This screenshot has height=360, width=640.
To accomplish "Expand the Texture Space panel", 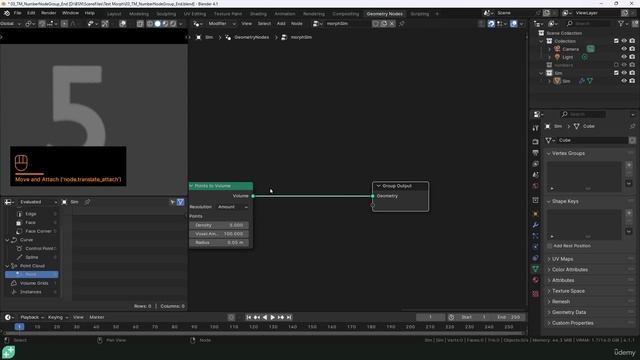I will coord(549,291).
